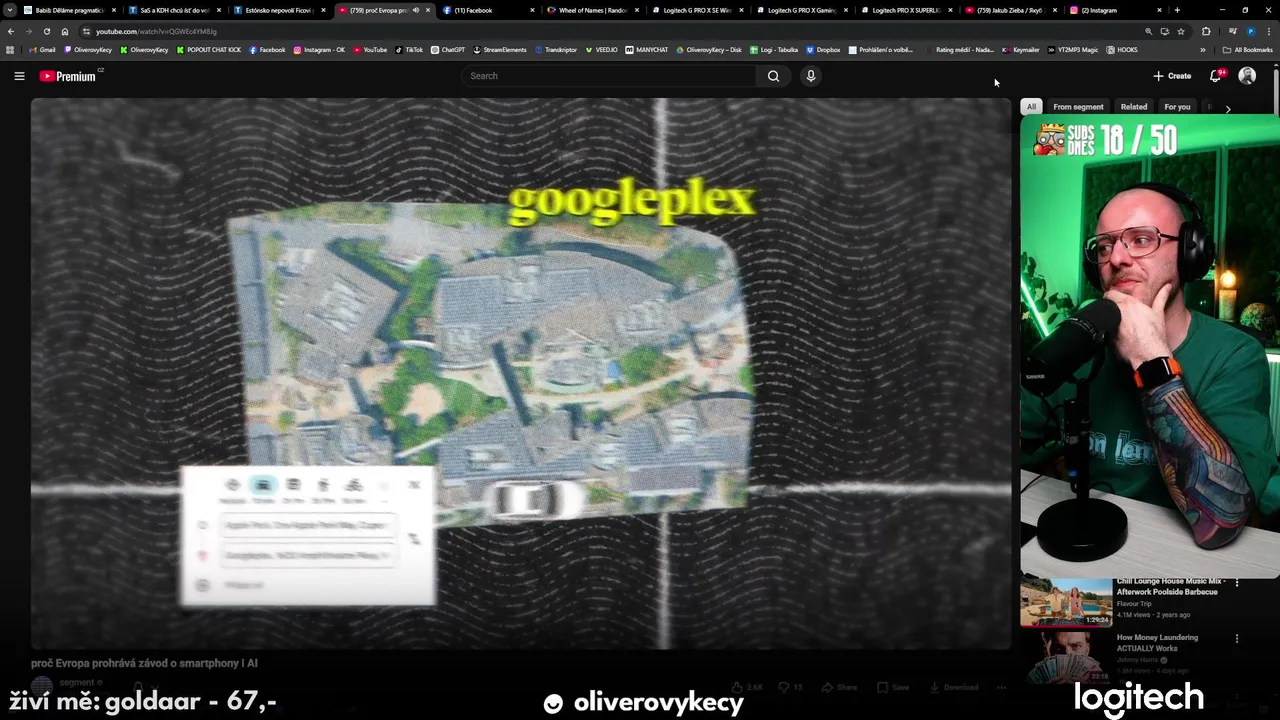Select the From segment filter chip
Viewport: 1280px width, 720px height.
(x=1078, y=107)
